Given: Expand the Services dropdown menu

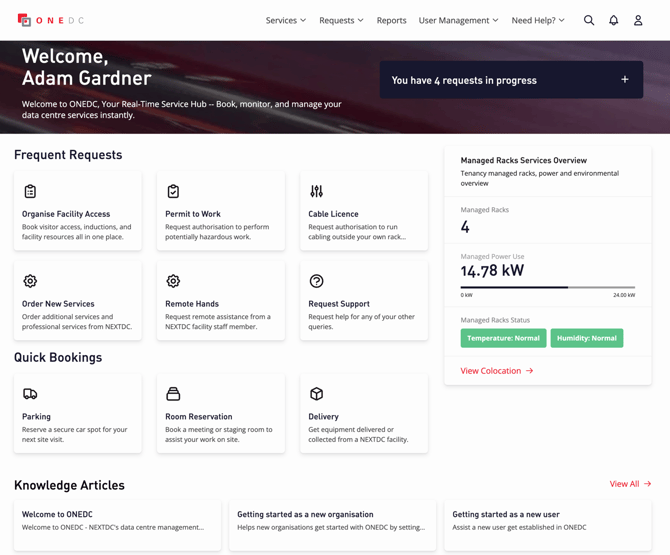Looking at the screenshot, I should pos(286,20).
